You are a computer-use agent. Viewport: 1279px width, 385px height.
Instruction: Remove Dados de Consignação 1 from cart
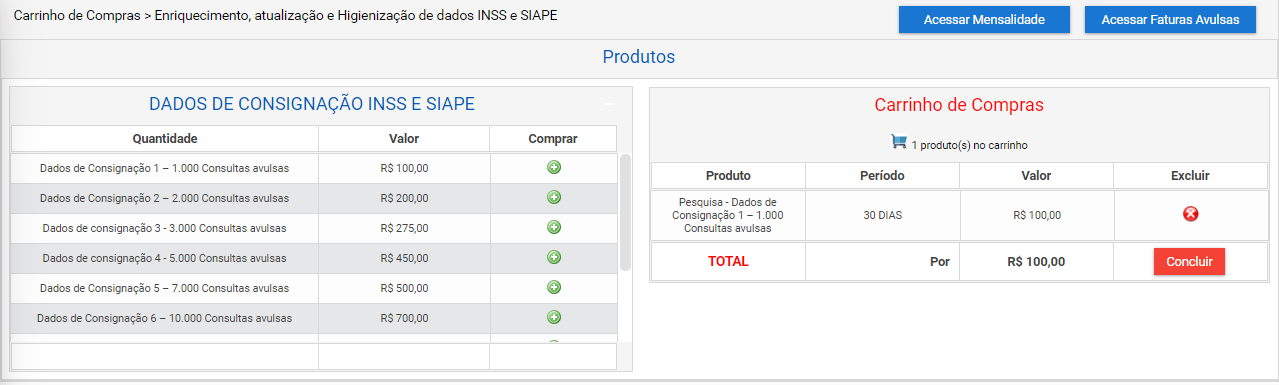click(1190, 214)
